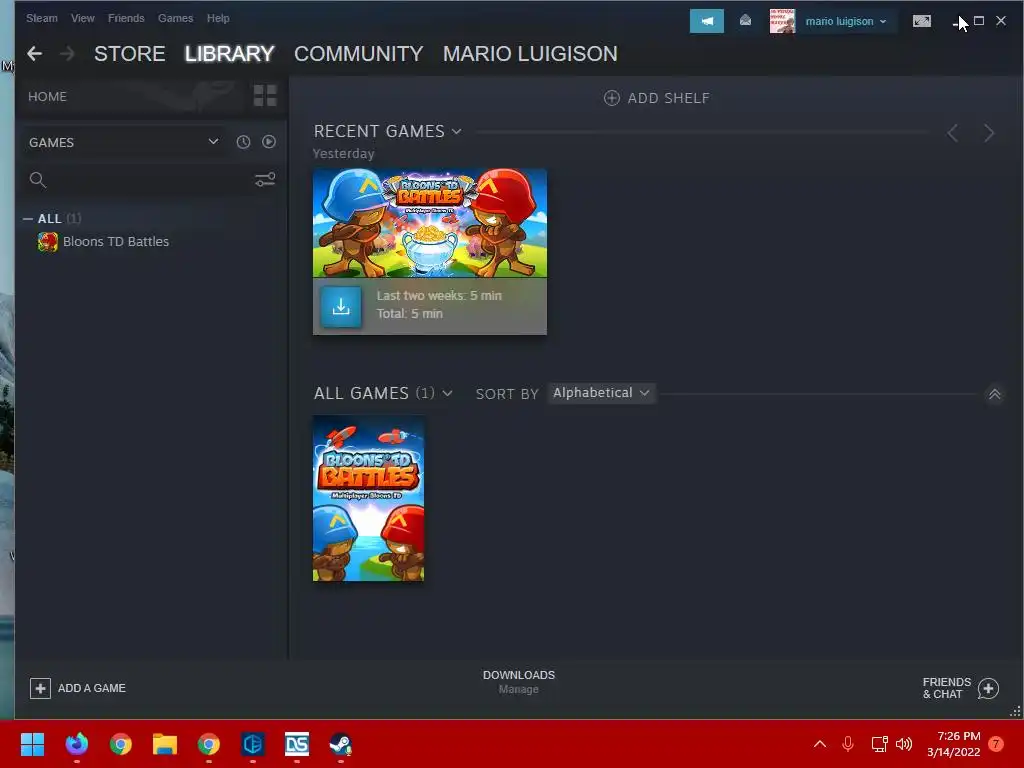Click Add a Game plus icon
The height and width of the screenshot is (768, 1024).
tap(40, 688)
